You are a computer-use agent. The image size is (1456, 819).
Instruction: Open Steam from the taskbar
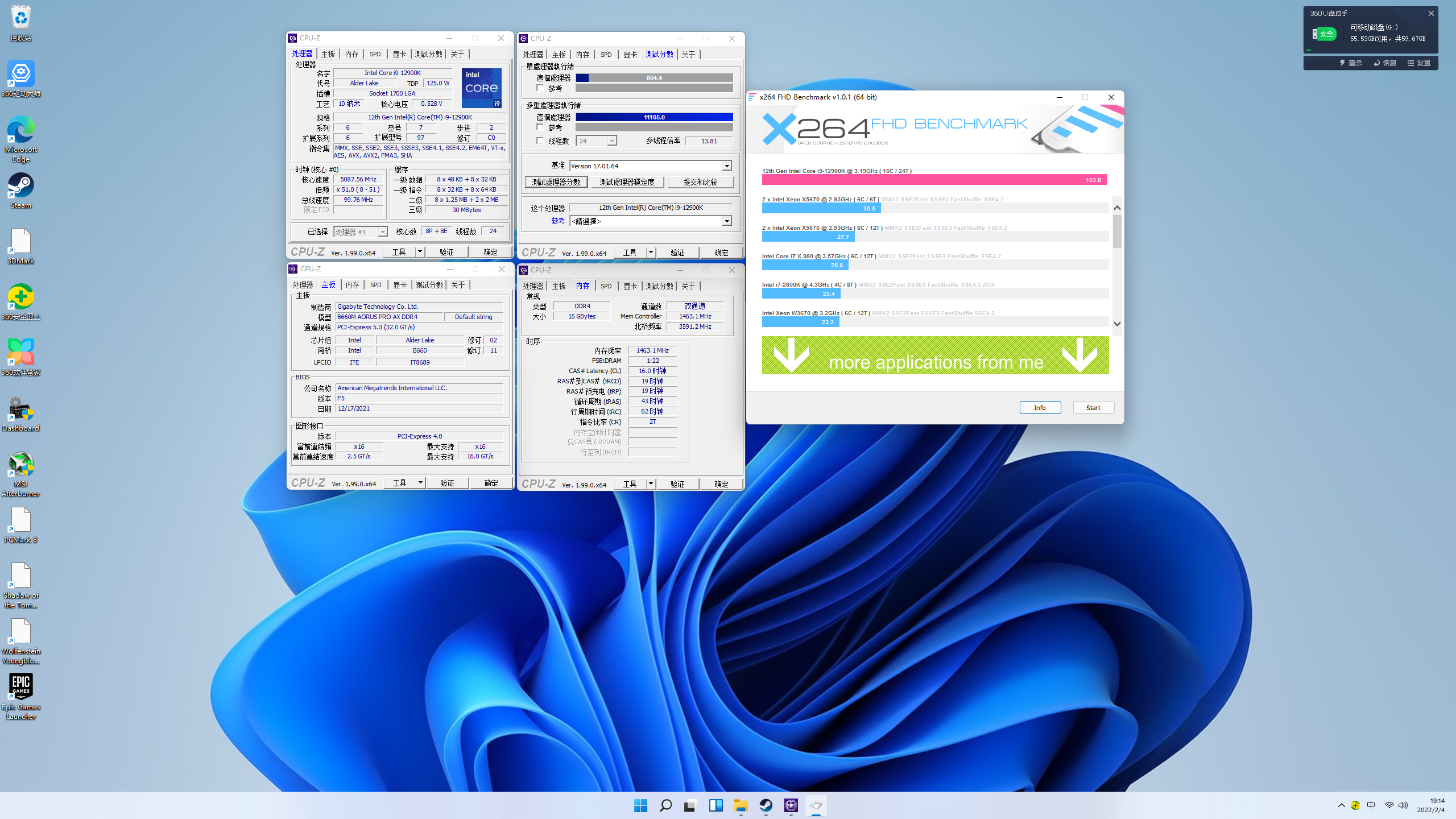[766, 805]
